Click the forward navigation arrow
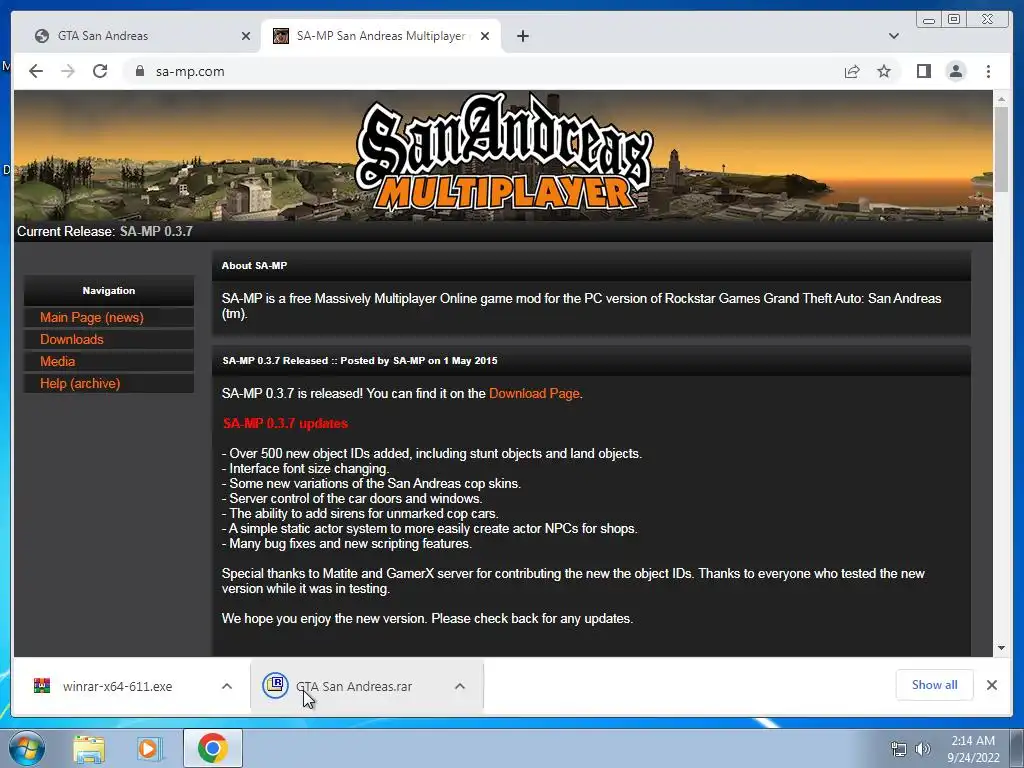This screenshot has height=768, width=1024. 68,71
